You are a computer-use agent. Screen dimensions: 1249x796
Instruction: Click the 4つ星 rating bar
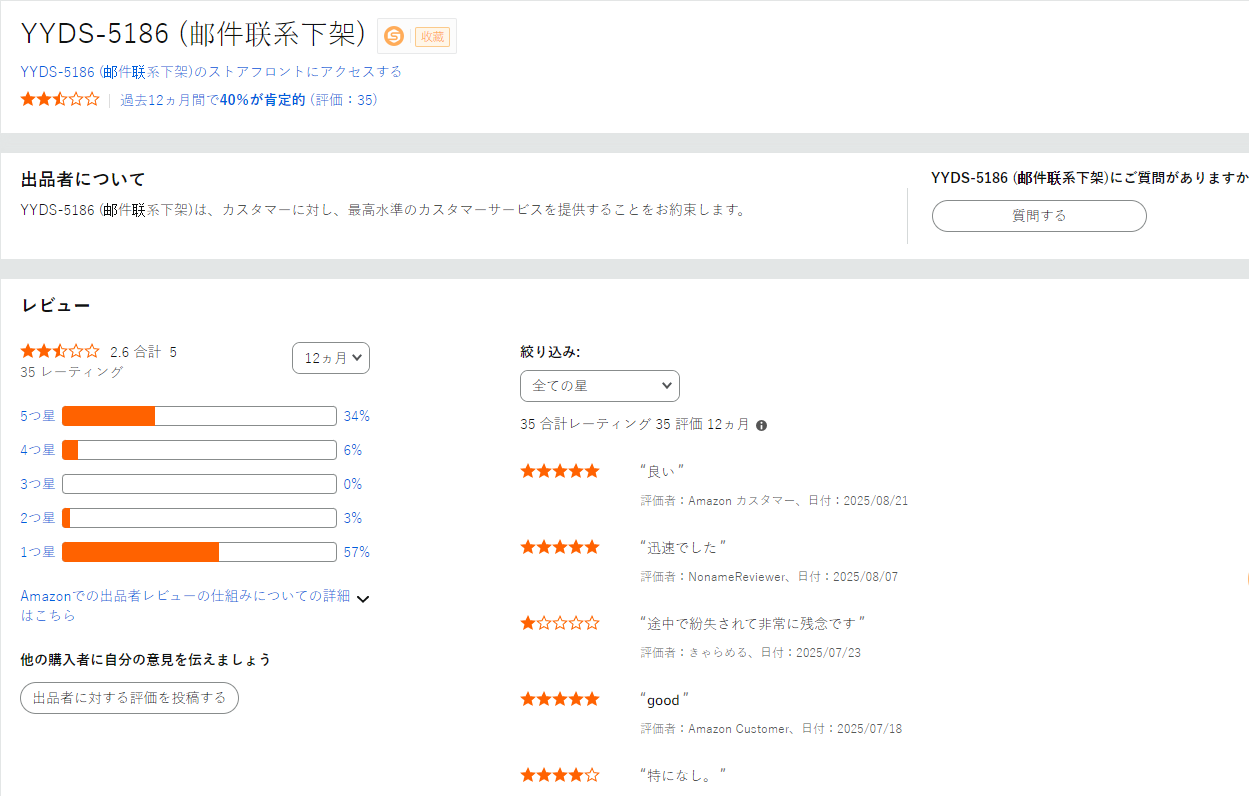click(199, 450)
